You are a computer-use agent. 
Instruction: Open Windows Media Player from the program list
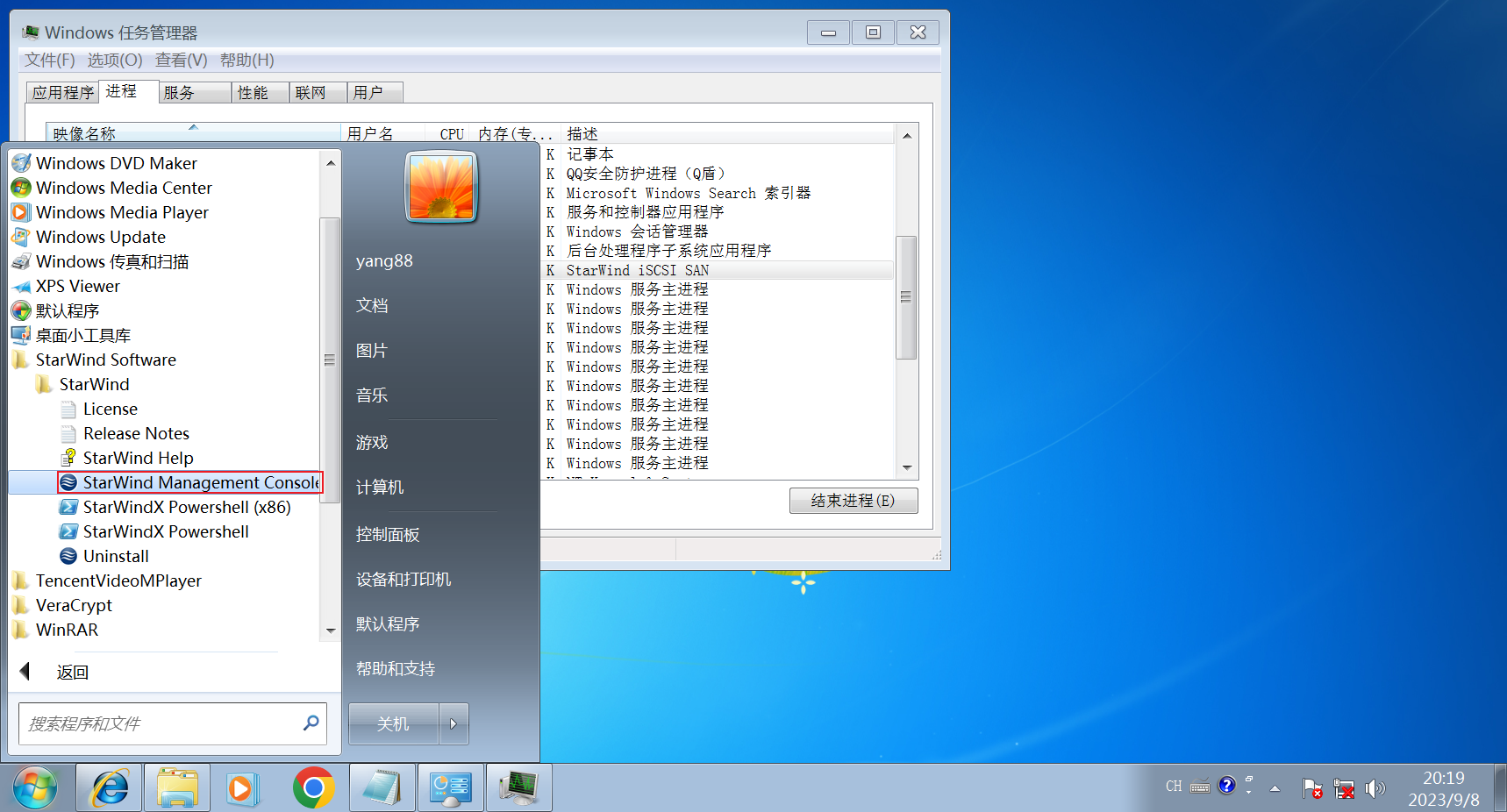click(121, 212)
